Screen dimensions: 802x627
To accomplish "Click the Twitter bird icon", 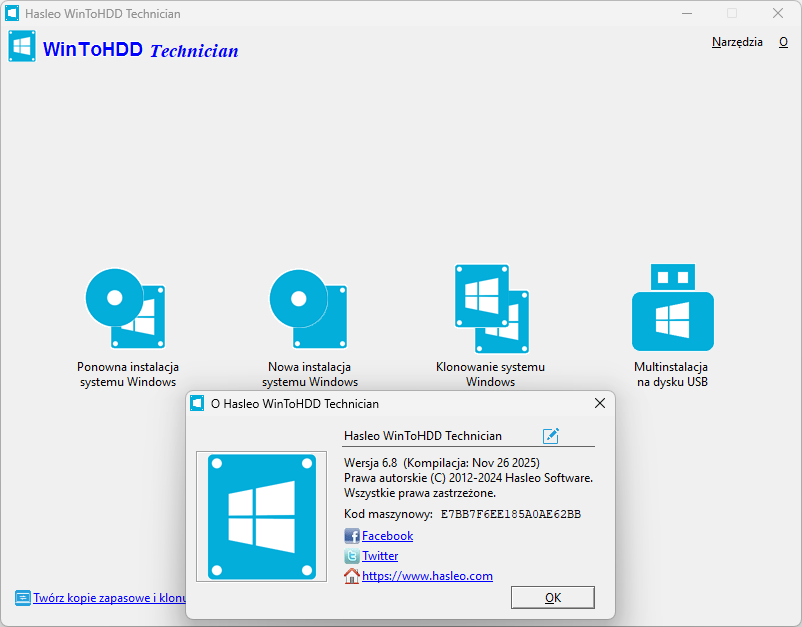I will pyautogui.click(x=352, y=556).
